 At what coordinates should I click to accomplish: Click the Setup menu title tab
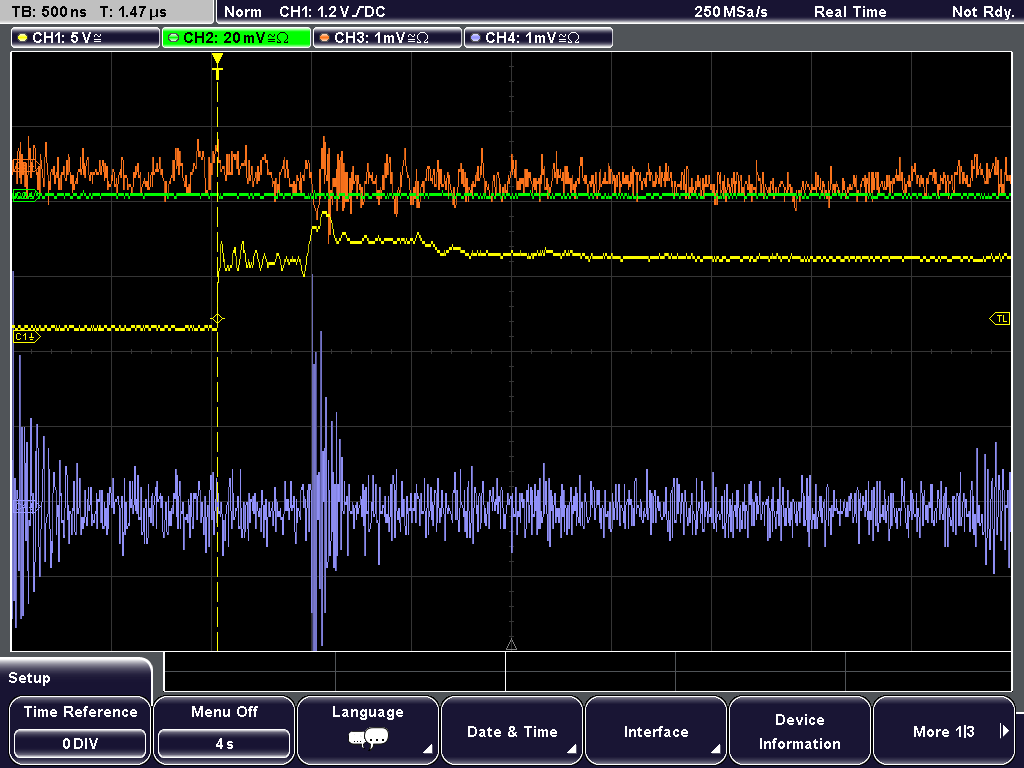pyautogui.click(x=76, y=677)
